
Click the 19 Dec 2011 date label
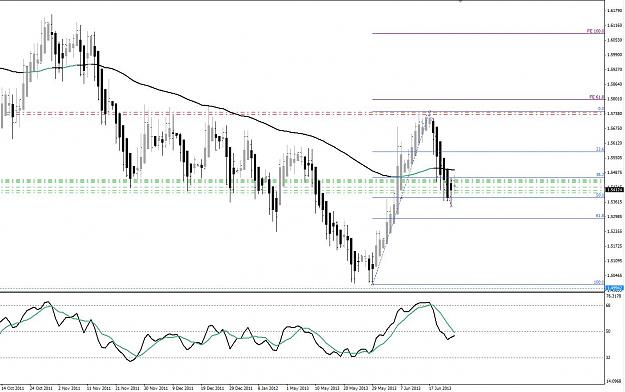[x=212, y=388]
